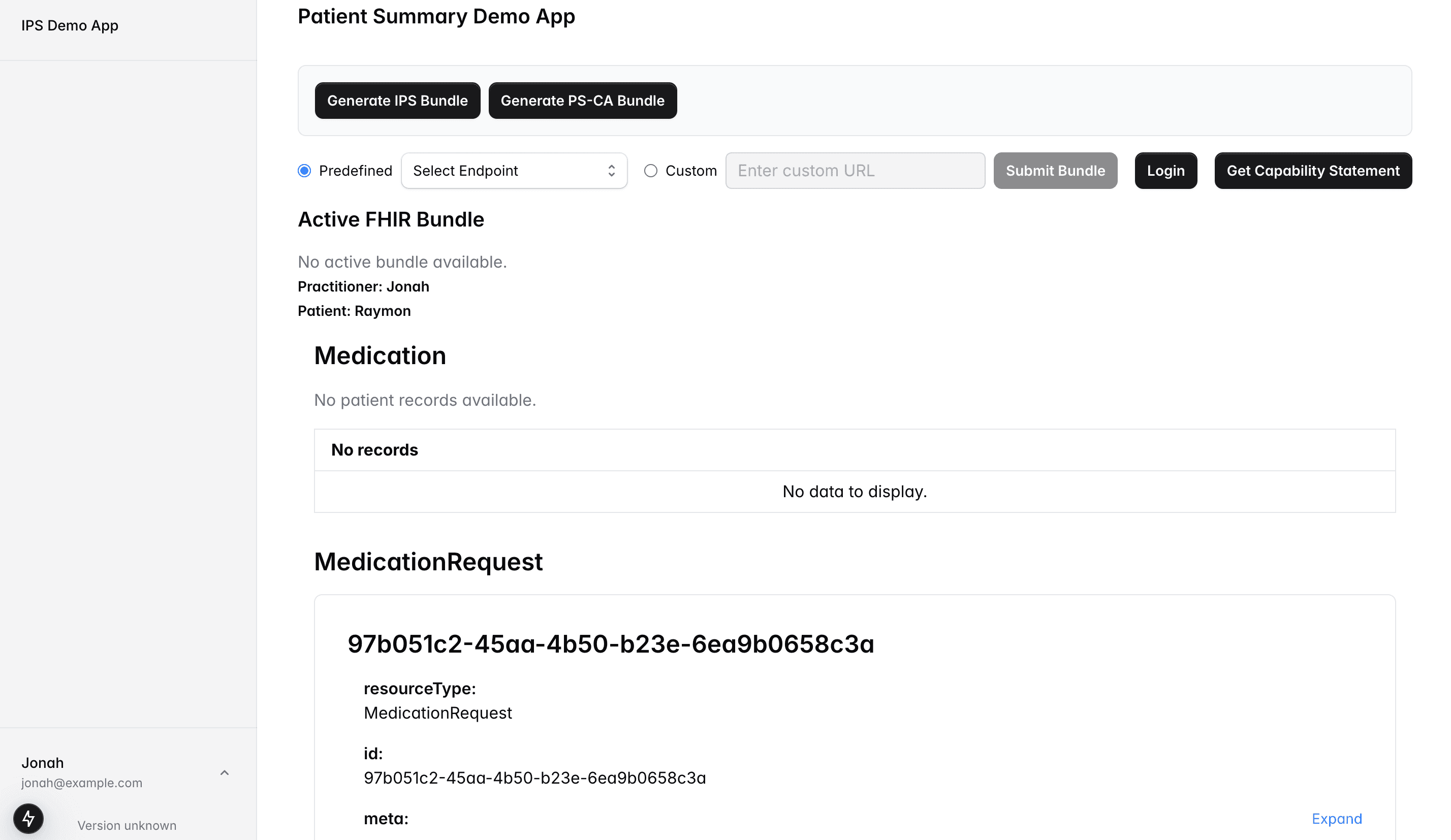The height and width of the screenshot is (840, 1451).
Task: Click the Expand link for meta
Action: tap(1336, 819)
